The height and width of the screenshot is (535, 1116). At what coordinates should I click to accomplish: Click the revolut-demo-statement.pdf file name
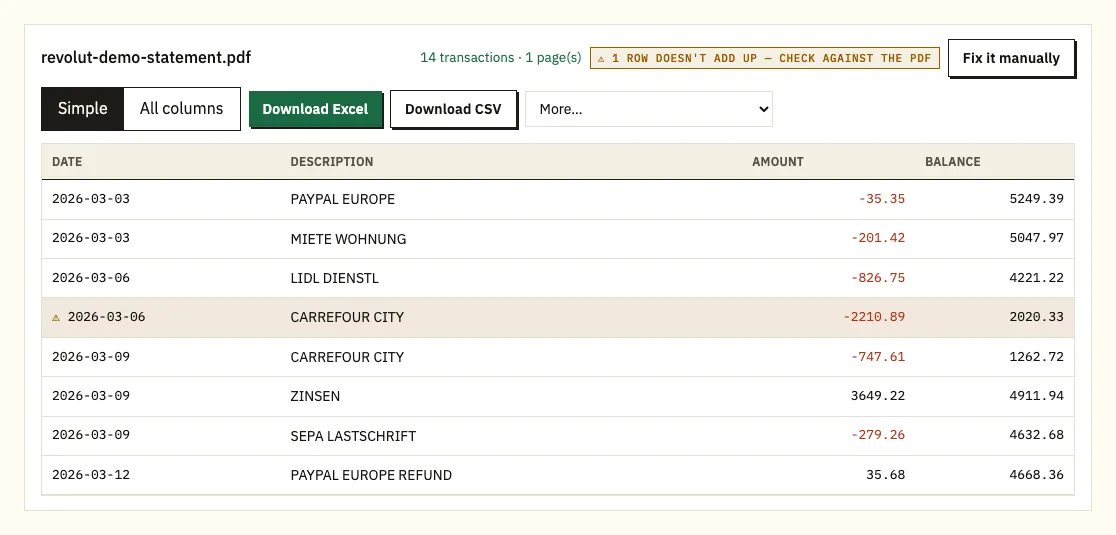[146, 58]
